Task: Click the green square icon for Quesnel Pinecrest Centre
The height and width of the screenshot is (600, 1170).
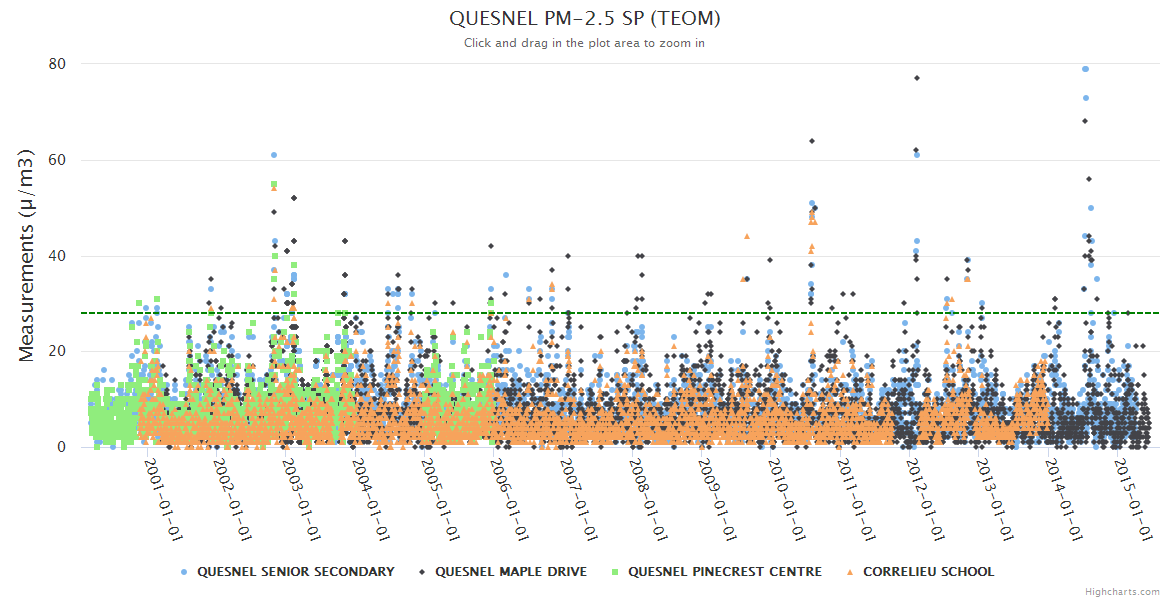Action: click(615, 572)
